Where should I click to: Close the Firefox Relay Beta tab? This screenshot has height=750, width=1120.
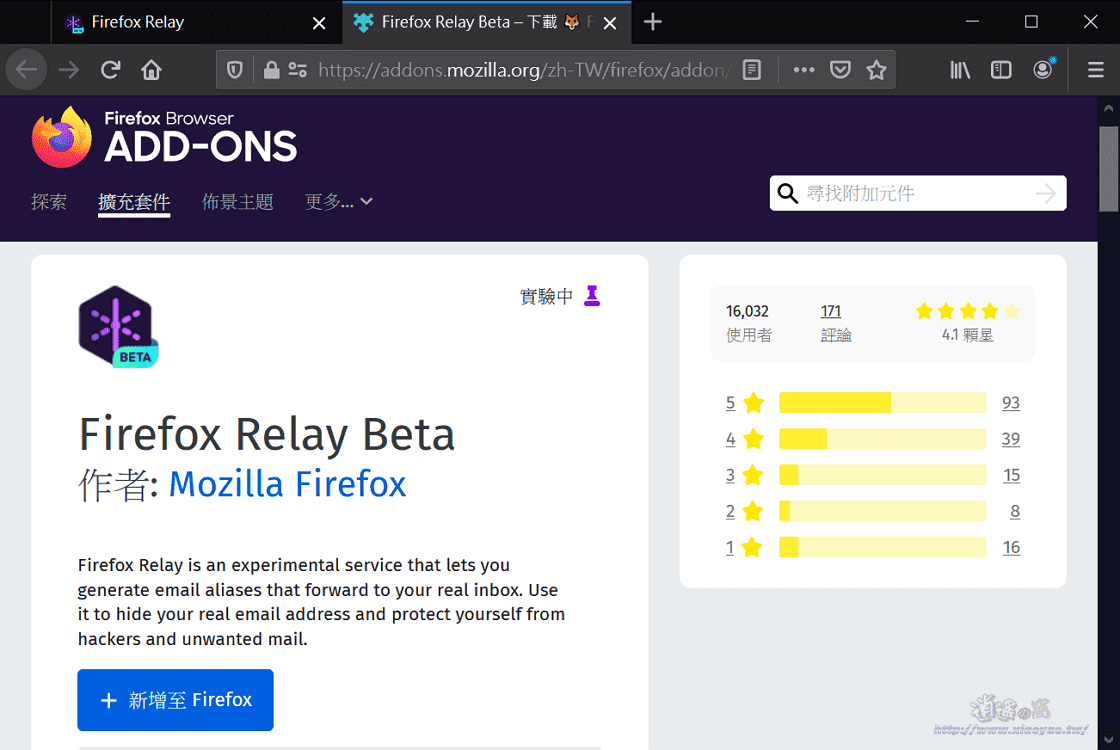coord(610,24)
